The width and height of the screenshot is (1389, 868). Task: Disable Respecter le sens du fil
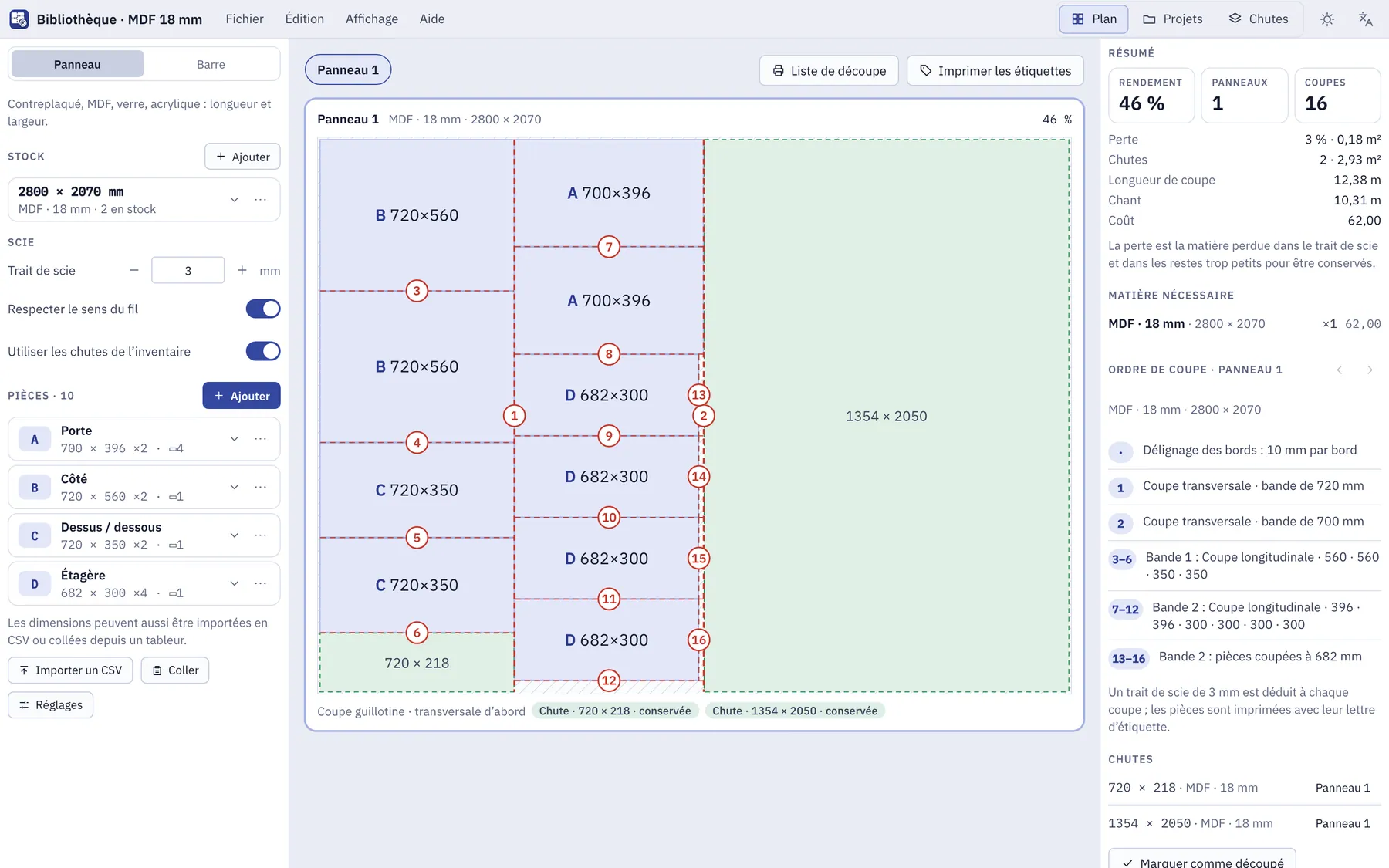[263, 309]
